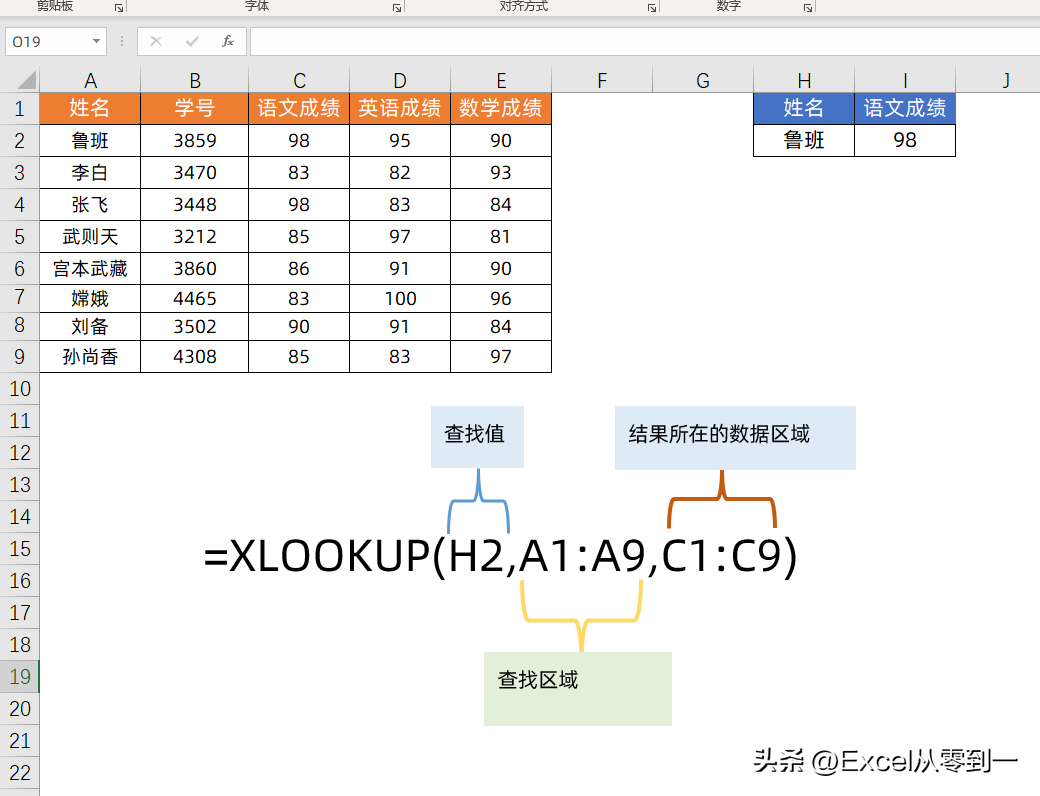The image size is (1040, 796).
Task: Click the cancel entry X icon
Action: point(156,41)
